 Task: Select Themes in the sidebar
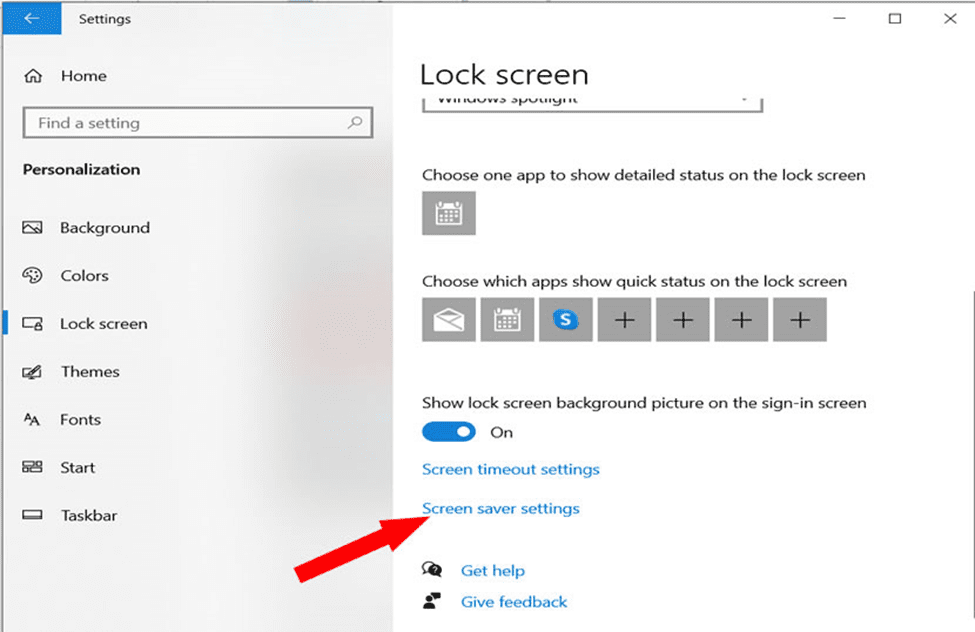click(x=90, y=372)
